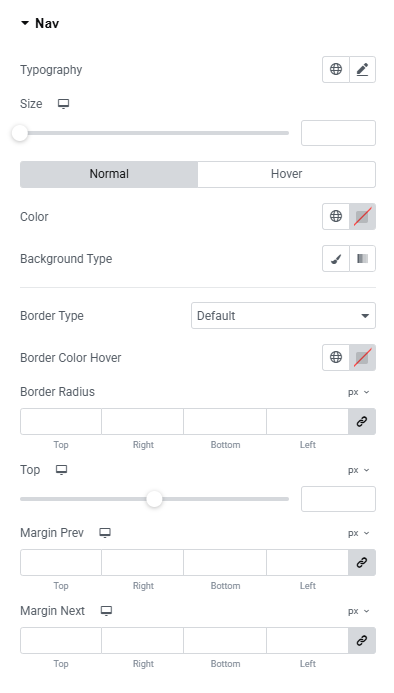Viewport: 394px width, 693px height.
Task: Click the Top slider handle
Action: (154, 499)
